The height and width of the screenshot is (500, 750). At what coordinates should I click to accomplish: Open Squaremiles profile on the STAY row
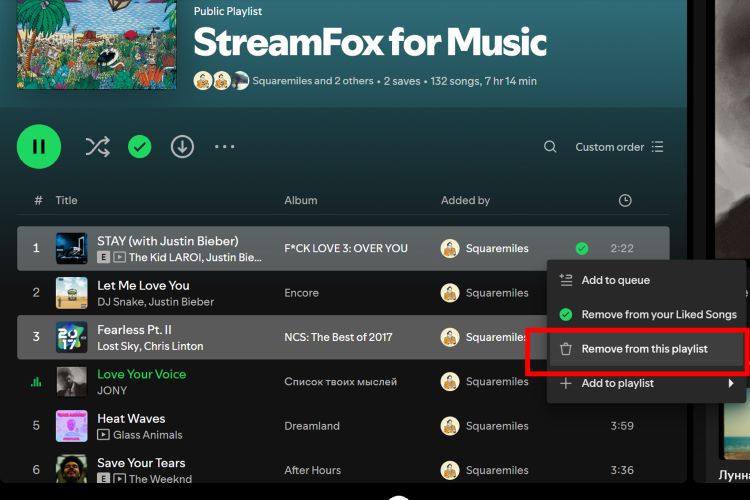[497, 248]
